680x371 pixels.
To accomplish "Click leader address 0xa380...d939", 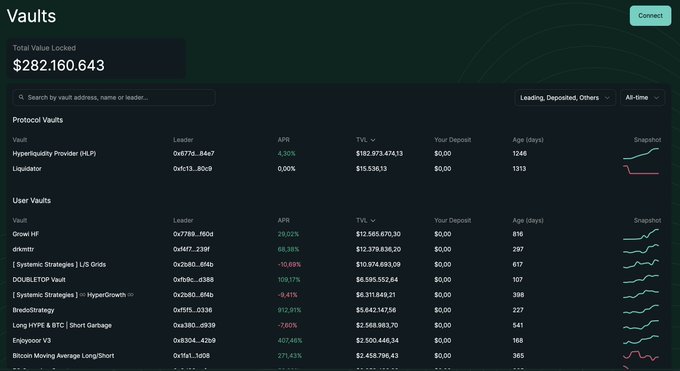I will (194, 325).
